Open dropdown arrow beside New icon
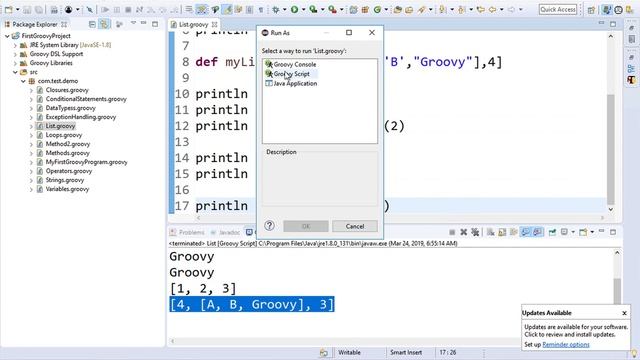 pos(18,9)
